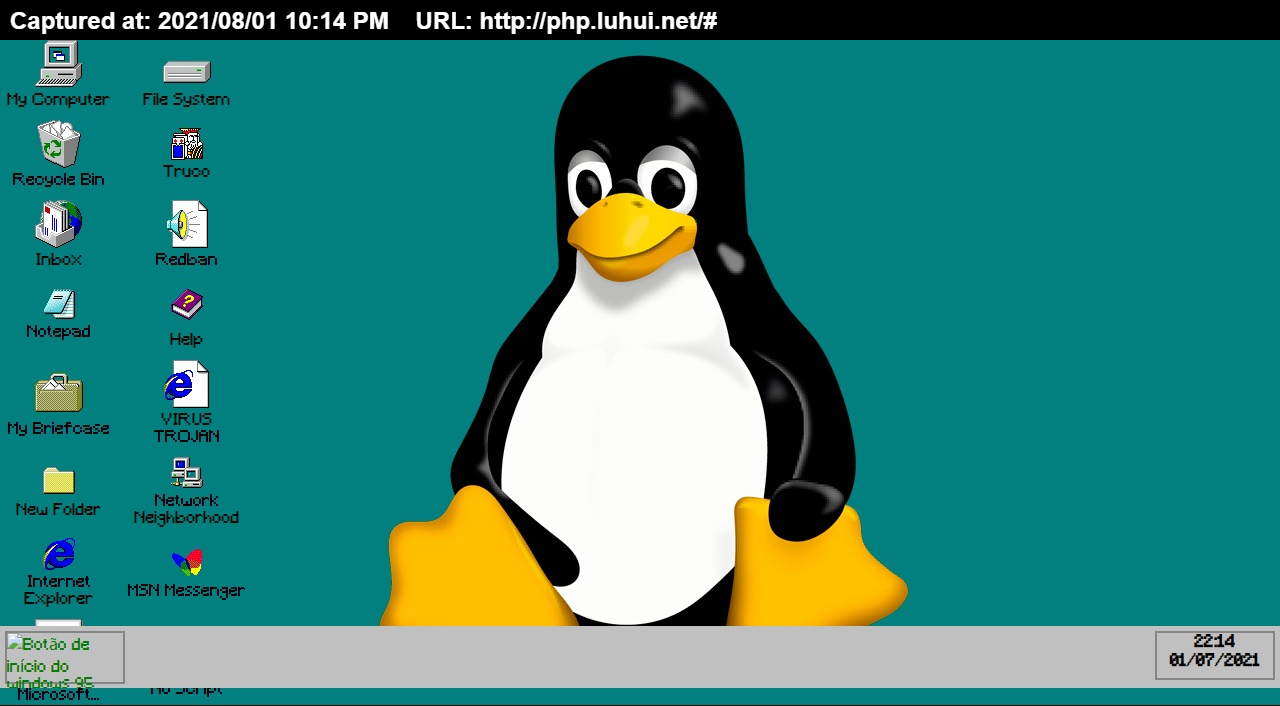The width and height of the screenshot is (1280, 706).
Task: Select the "File System" label text
Action: (x=186, y=99)
